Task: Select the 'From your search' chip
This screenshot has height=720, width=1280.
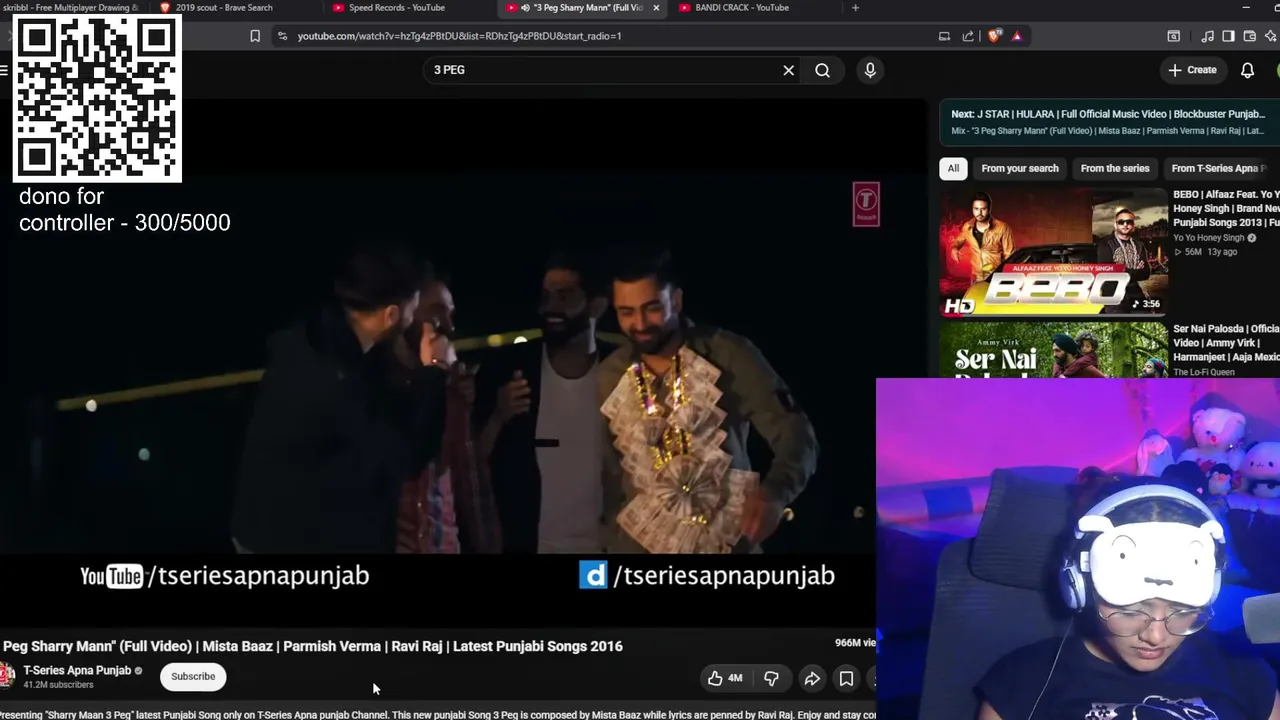Action: point(1020,168)
